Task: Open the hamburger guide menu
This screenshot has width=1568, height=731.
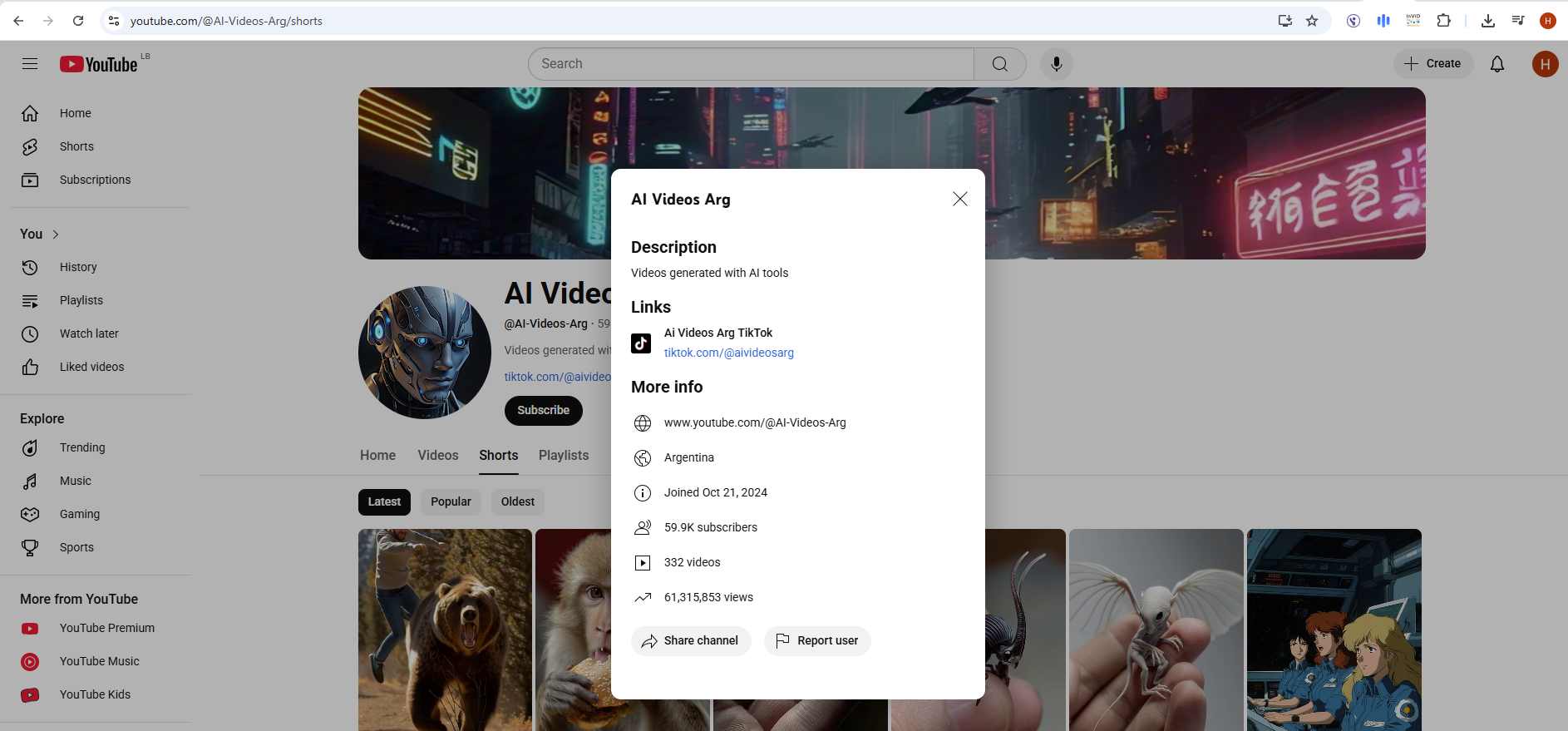Action: pos(30,64)
